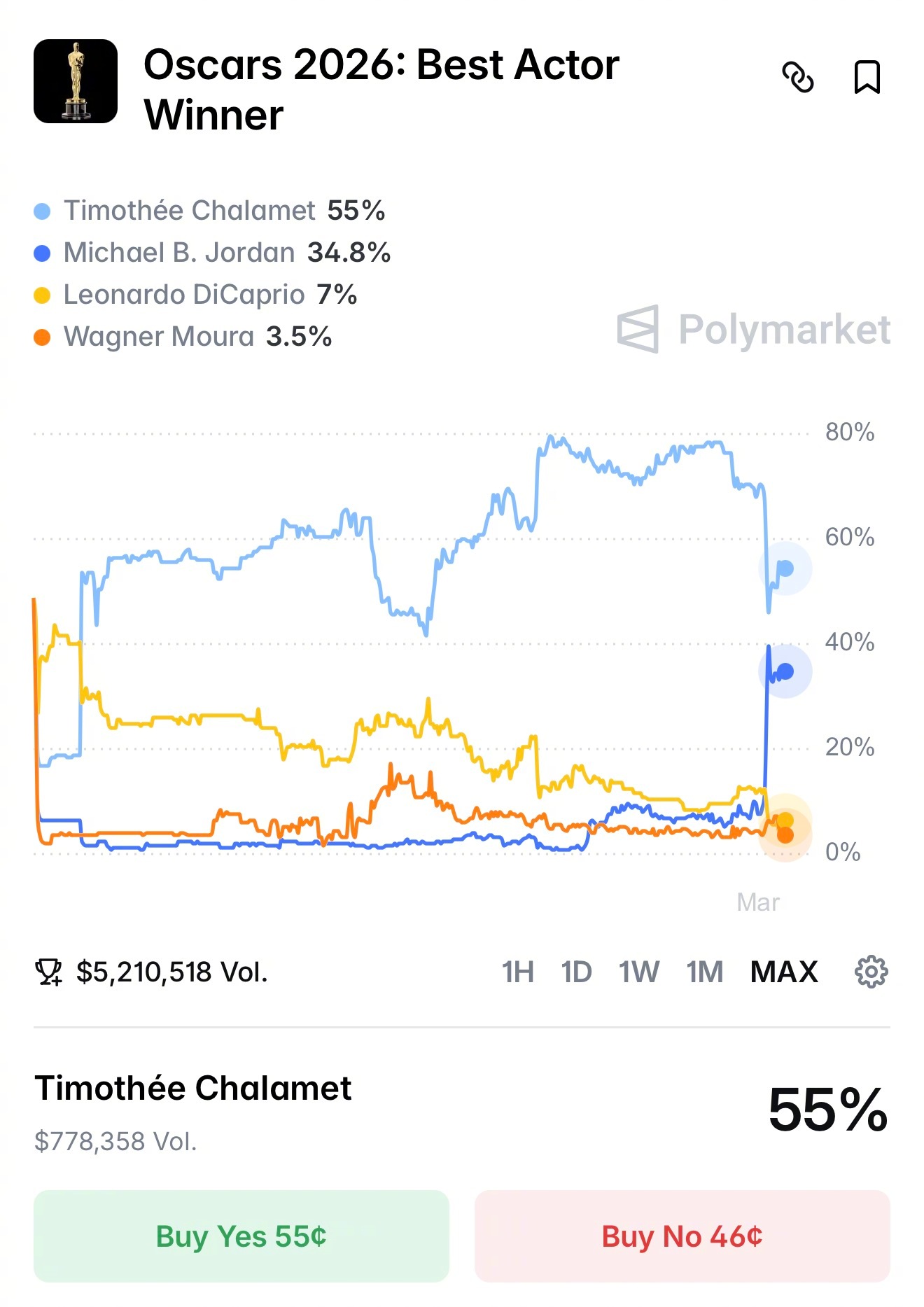Buy Yes at 55¢ for Chalamet

[x=241, y=1236]
